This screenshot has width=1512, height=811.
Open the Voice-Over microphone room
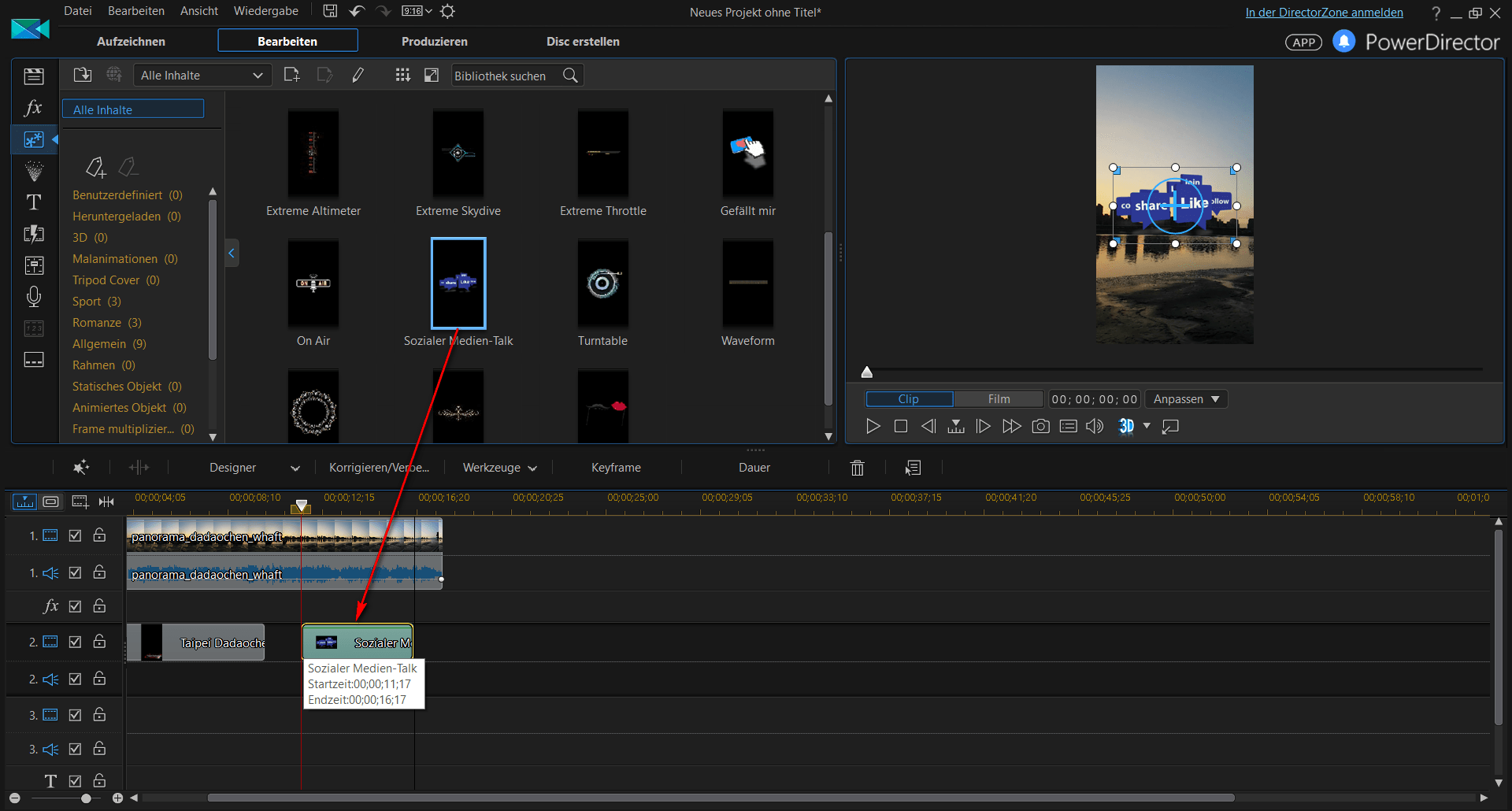pos(34,297)
